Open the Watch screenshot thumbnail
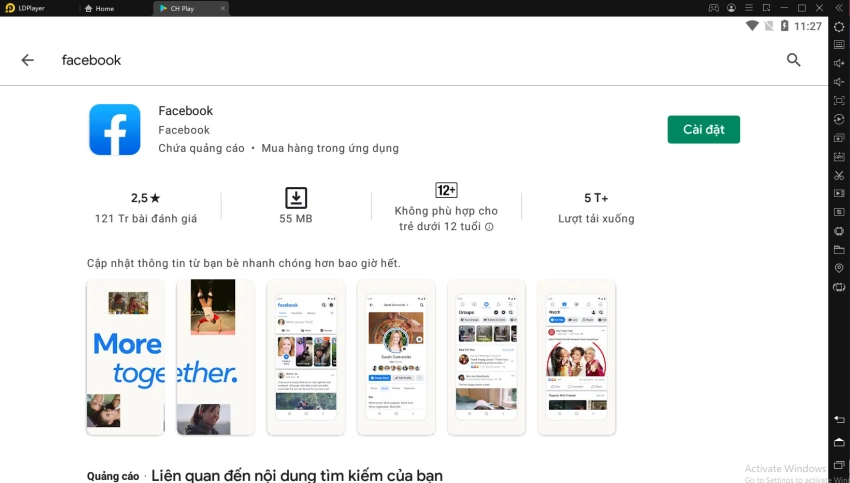850x483 pixels. coord(576,357)
